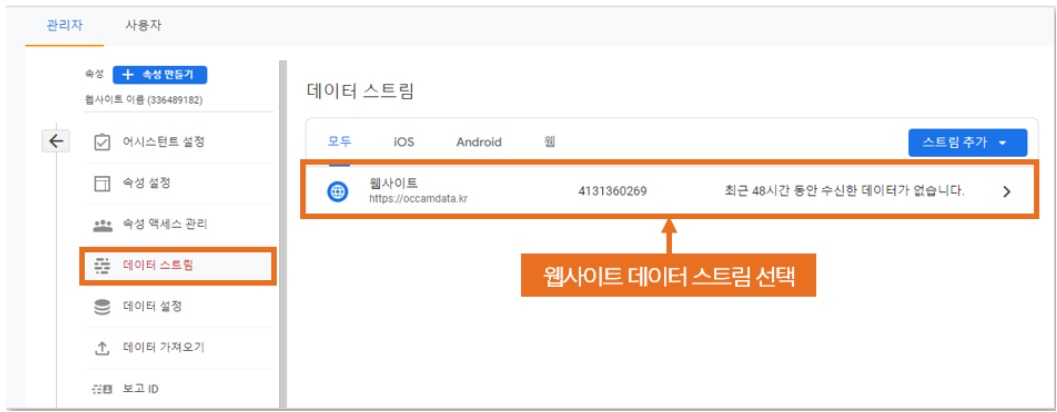The width and height of the screenshot is (1057, 412).
Task: Expand the 웹사이트 stream via chevron
Action: pos(1007,192)
